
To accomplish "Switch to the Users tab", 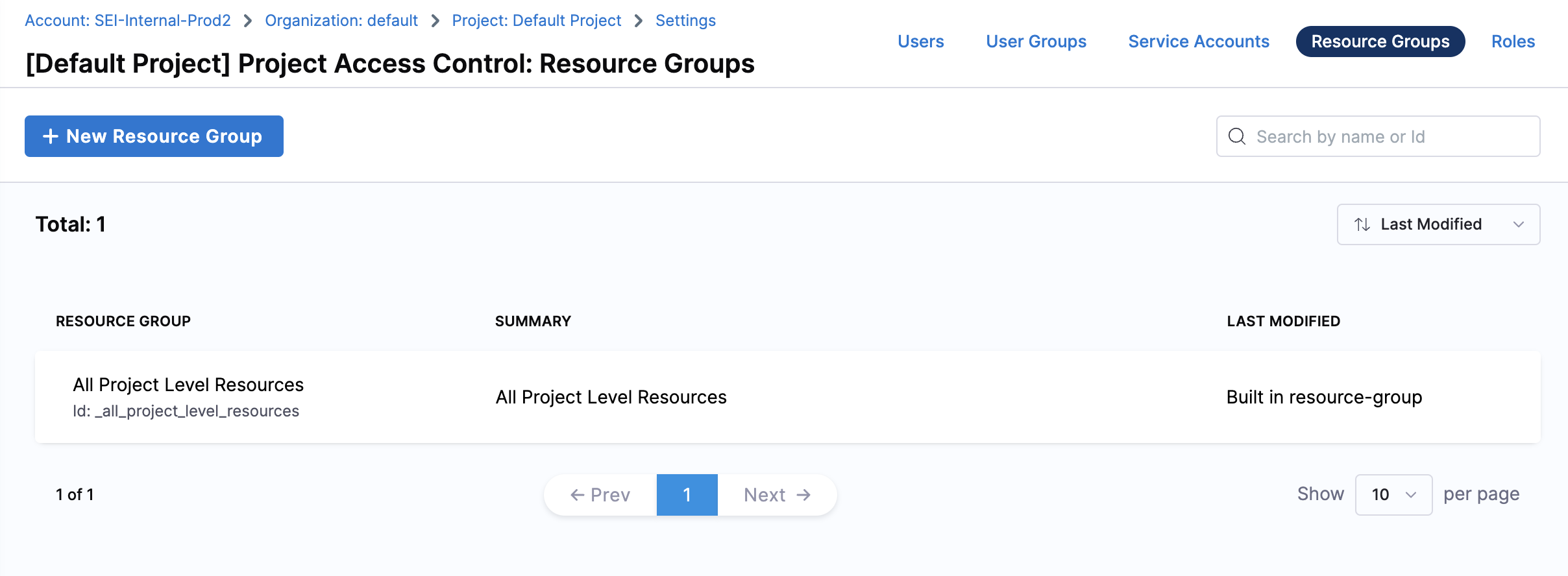I will click(920, 42).
